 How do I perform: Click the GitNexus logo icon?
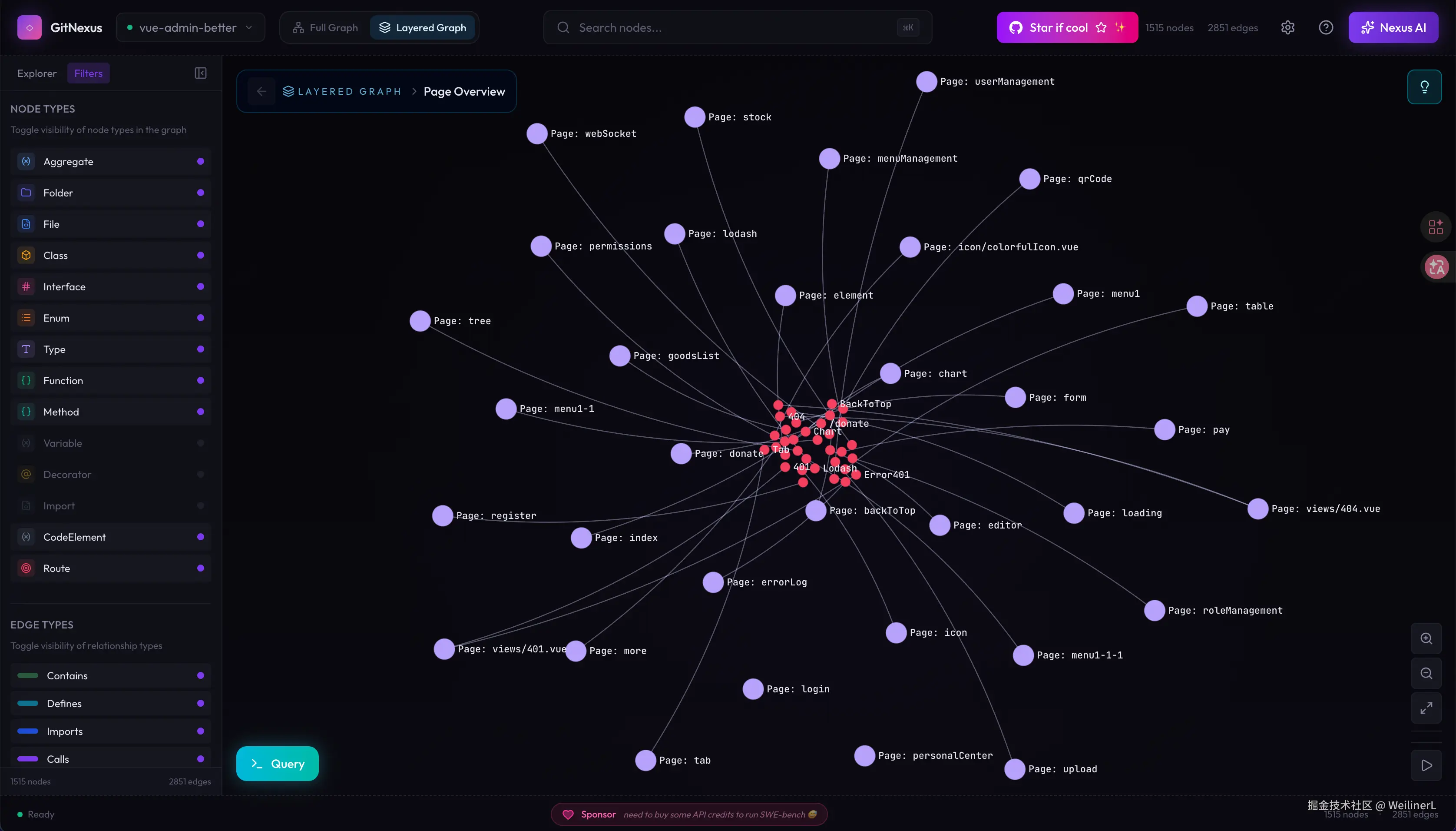(x=29, y=27)
